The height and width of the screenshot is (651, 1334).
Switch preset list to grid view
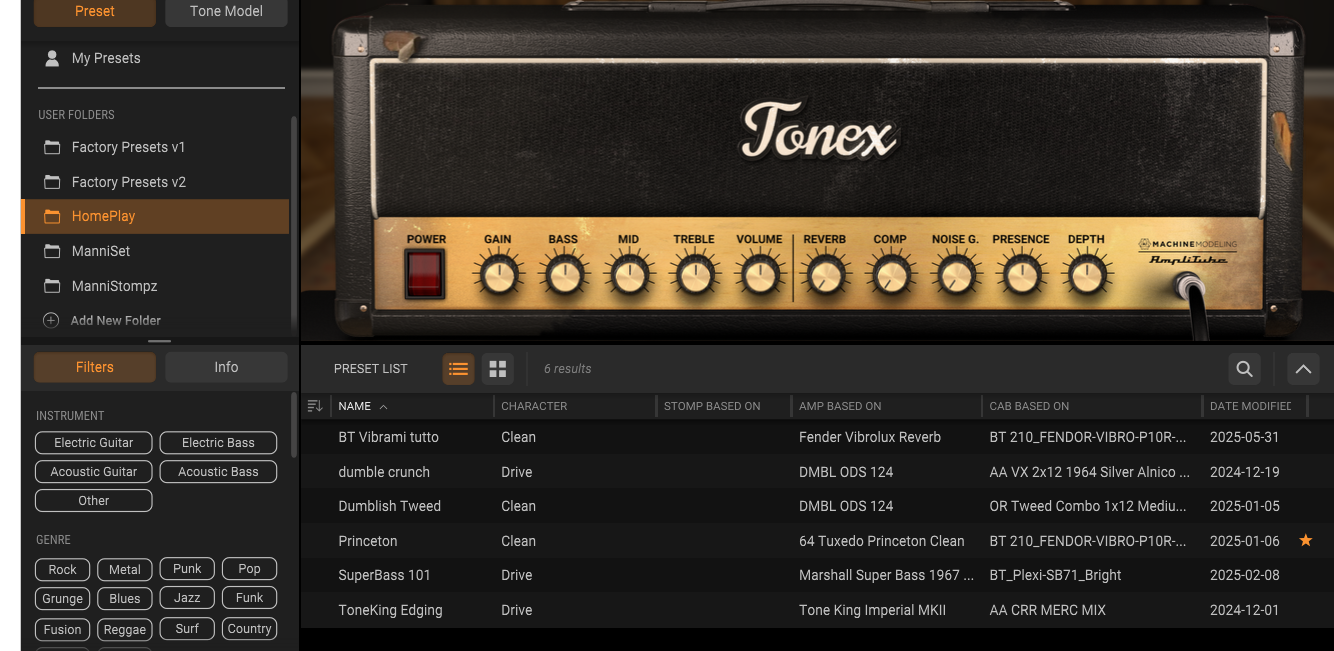[x=497, y=369]
